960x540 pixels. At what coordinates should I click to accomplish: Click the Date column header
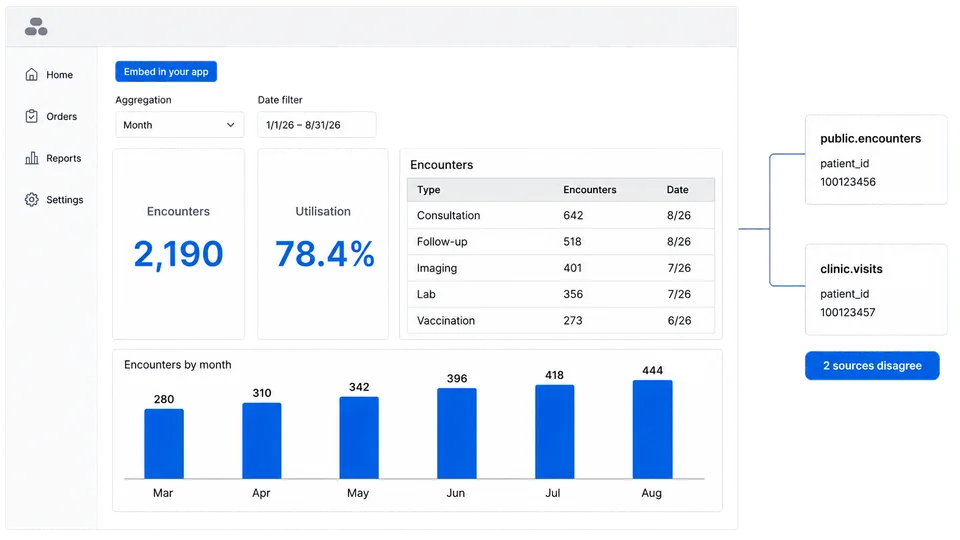click(677, 190)
